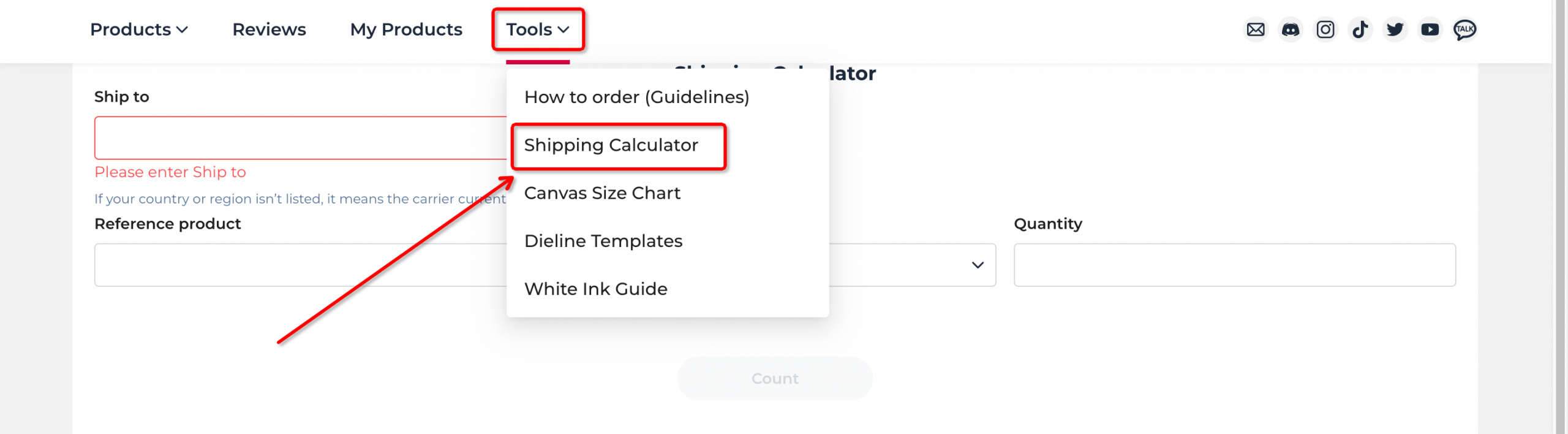Click the Count button
This screenshot has height=434, width=1568.
775,378
